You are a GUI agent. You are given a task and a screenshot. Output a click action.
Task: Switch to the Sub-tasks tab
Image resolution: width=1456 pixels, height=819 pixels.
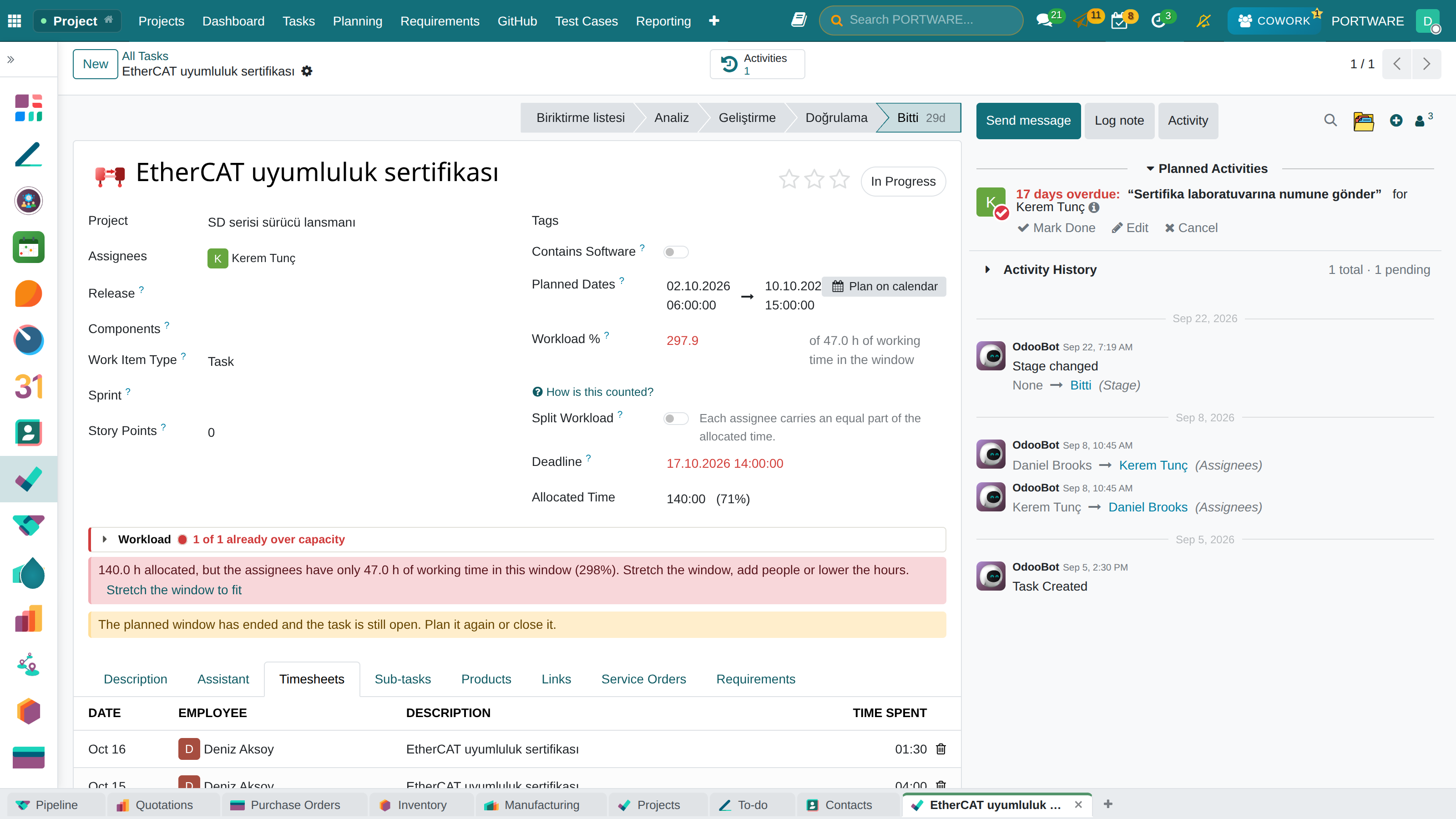402,679
